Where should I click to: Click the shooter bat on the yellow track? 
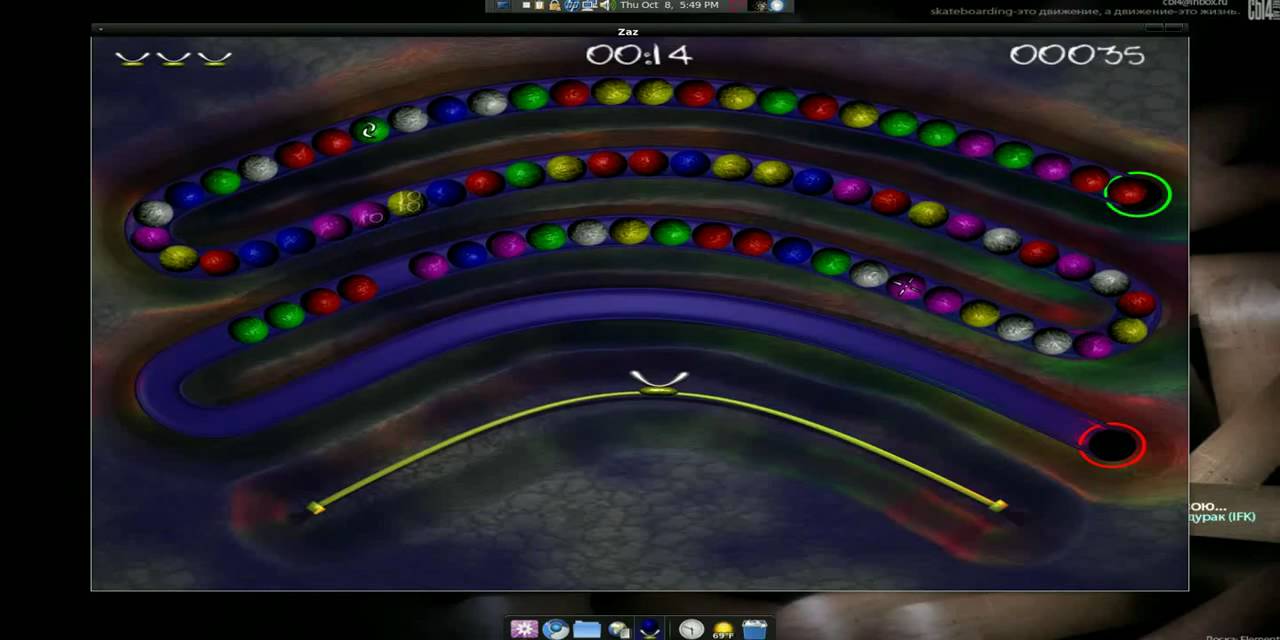pyautogui.click(x=659, y=383)
